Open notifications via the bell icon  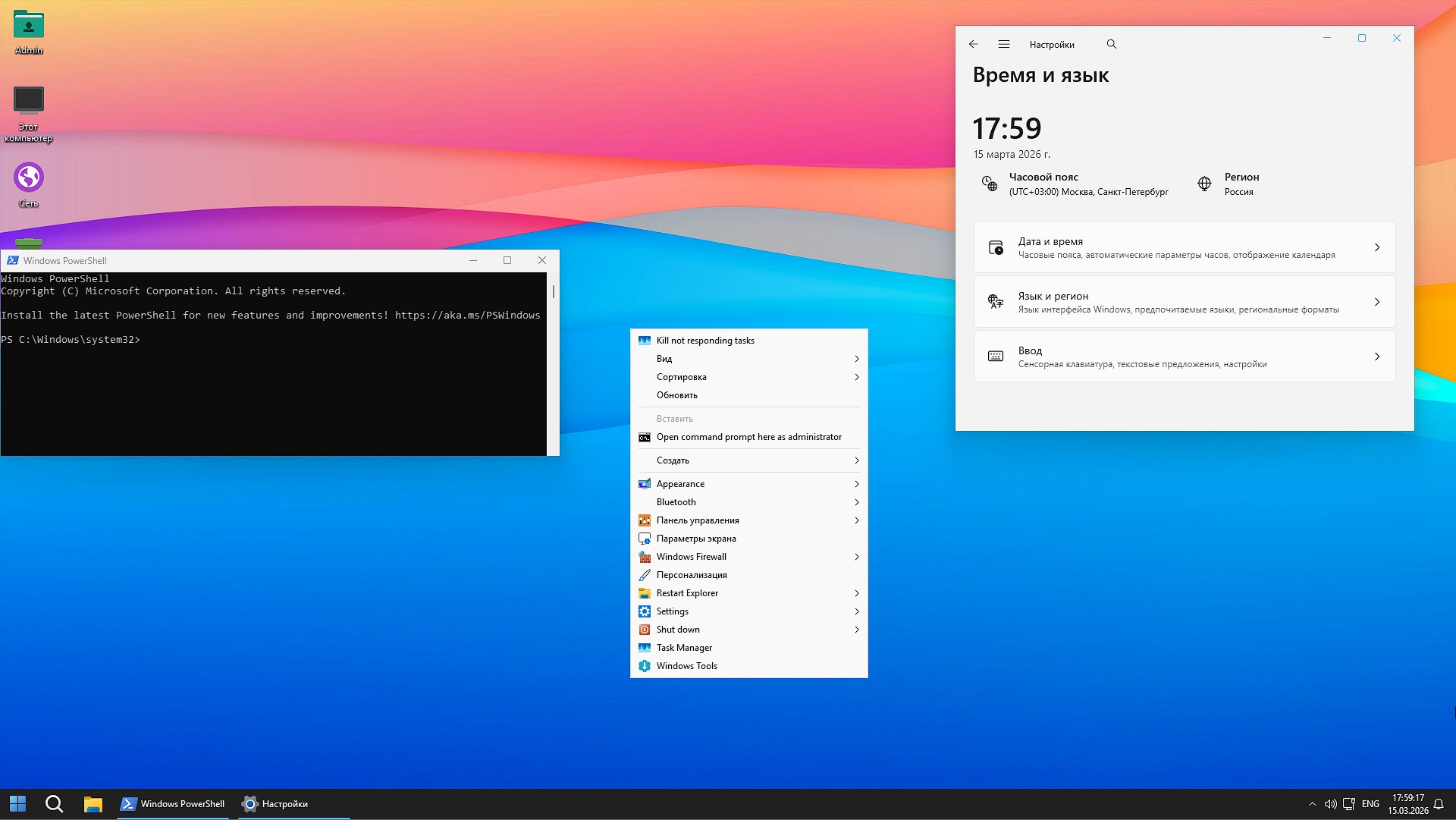[x=1439, y=804]
